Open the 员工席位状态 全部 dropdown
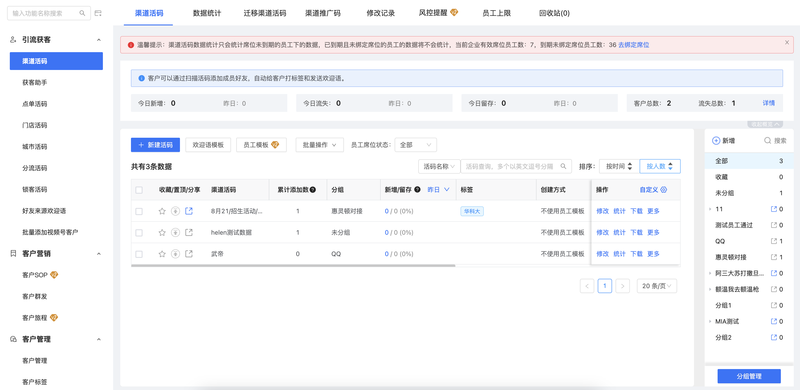 point(415,145)
